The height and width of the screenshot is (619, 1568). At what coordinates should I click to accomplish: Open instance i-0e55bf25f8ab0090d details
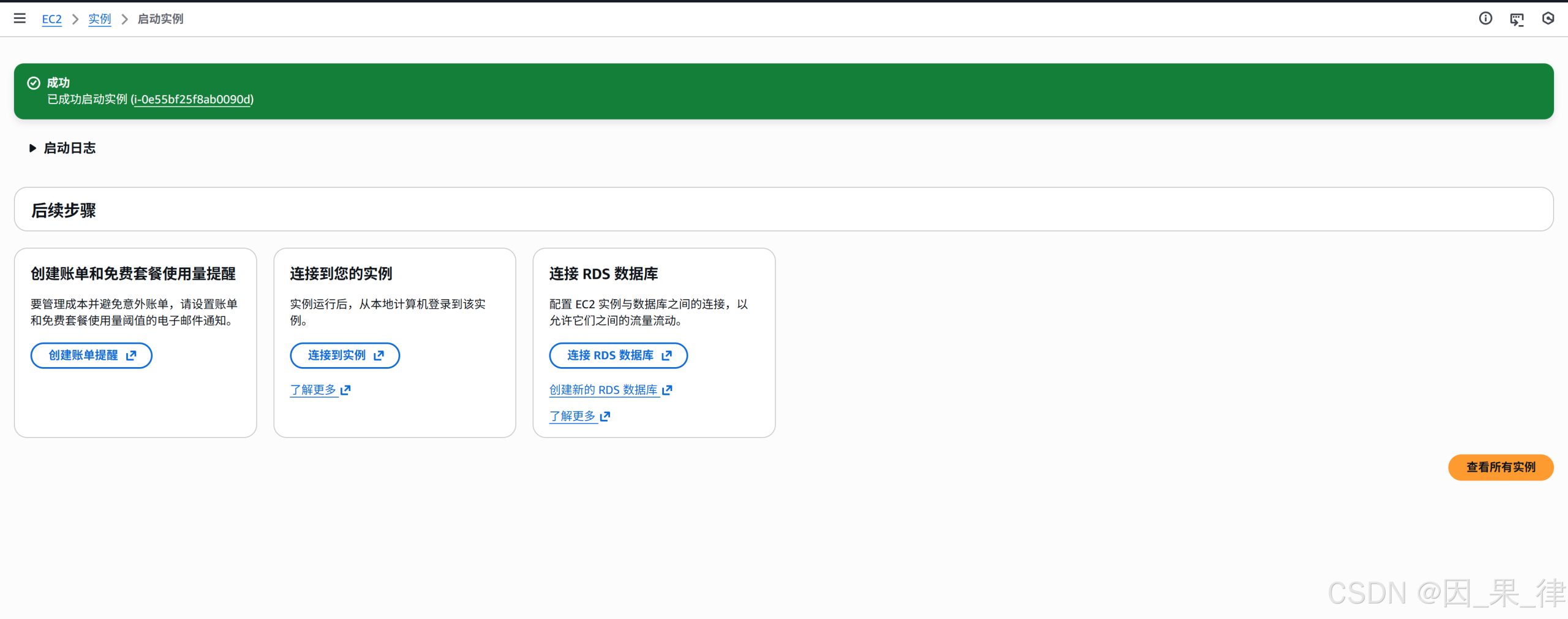click(193, 99)
